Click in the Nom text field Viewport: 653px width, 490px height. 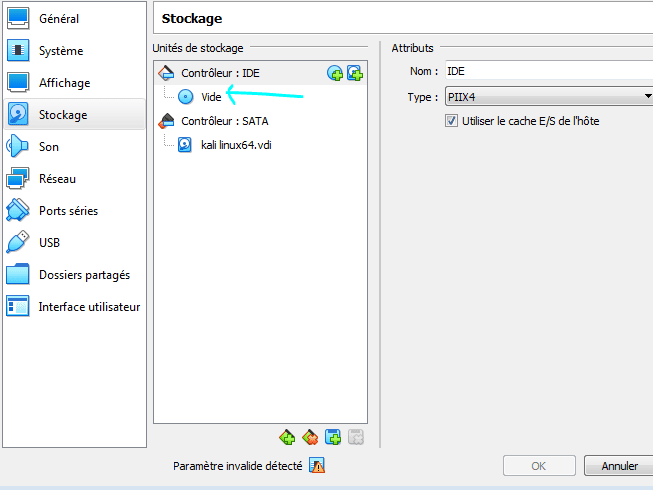click(548, 72)
